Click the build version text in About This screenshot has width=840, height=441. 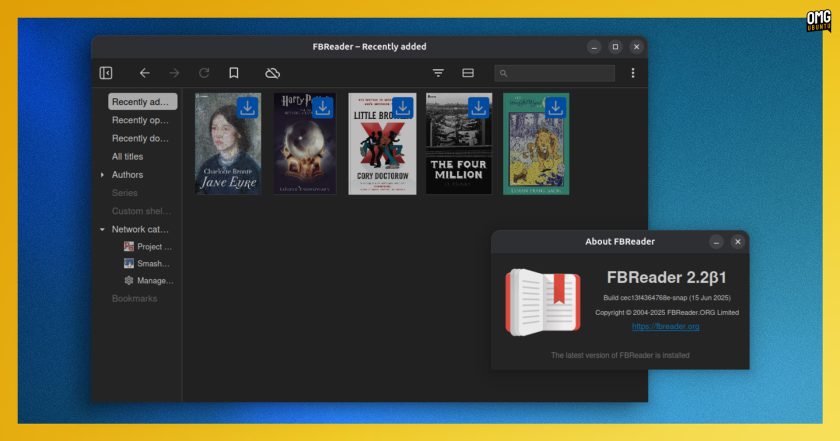(667, 297)
